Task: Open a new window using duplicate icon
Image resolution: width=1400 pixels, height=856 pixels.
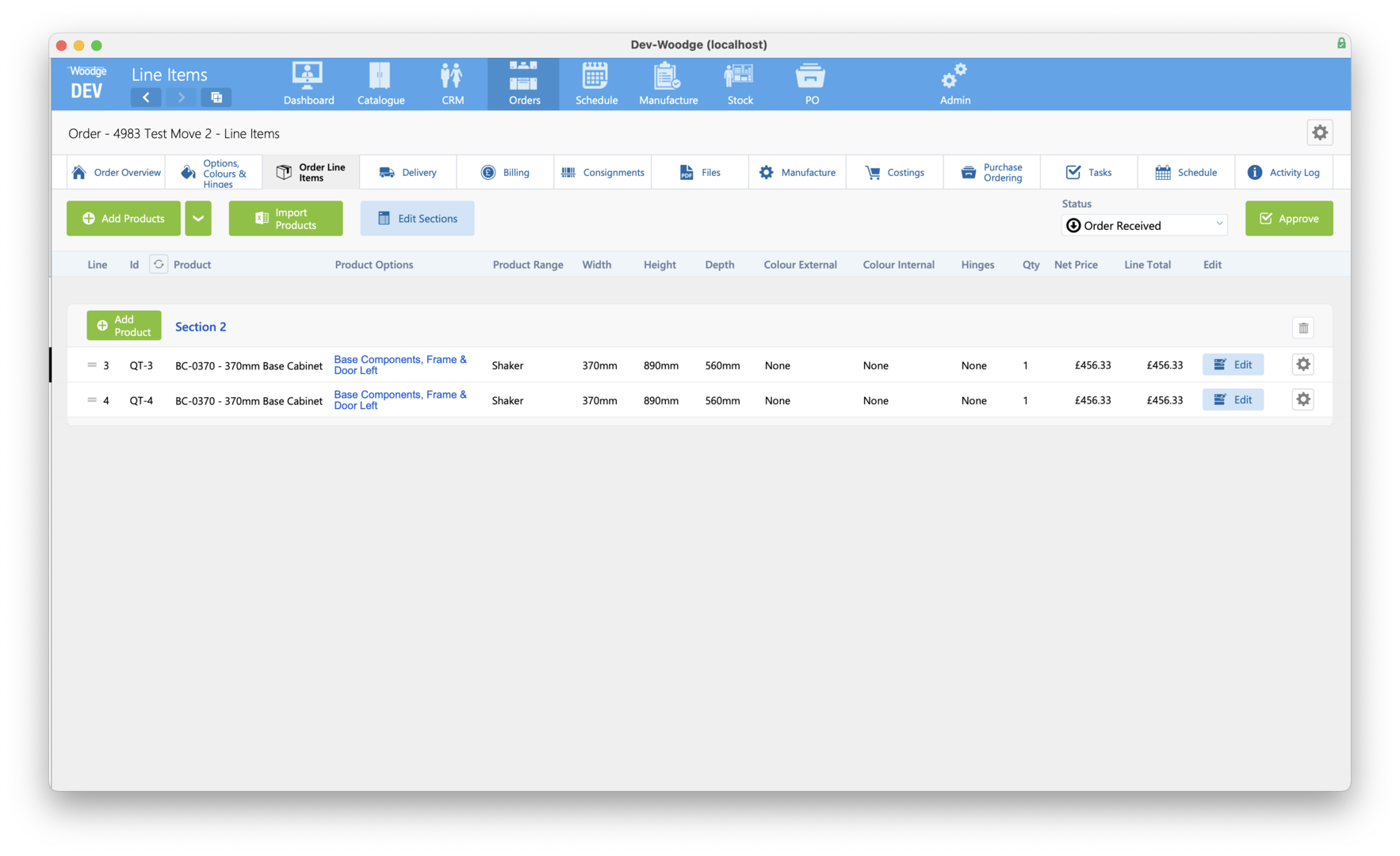Action: (x=216, y=97)
